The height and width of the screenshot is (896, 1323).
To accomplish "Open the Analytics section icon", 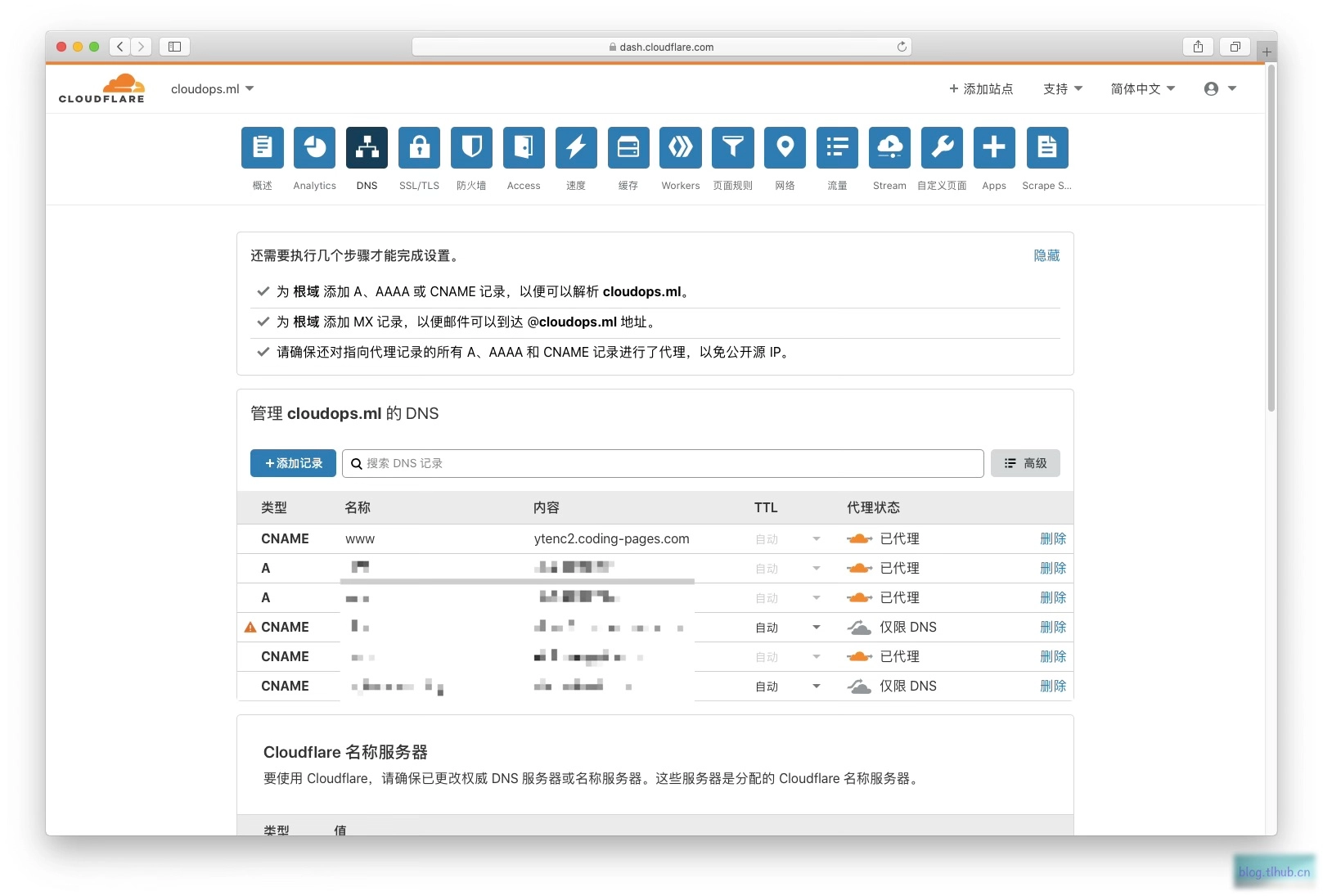I will point(314,147).
